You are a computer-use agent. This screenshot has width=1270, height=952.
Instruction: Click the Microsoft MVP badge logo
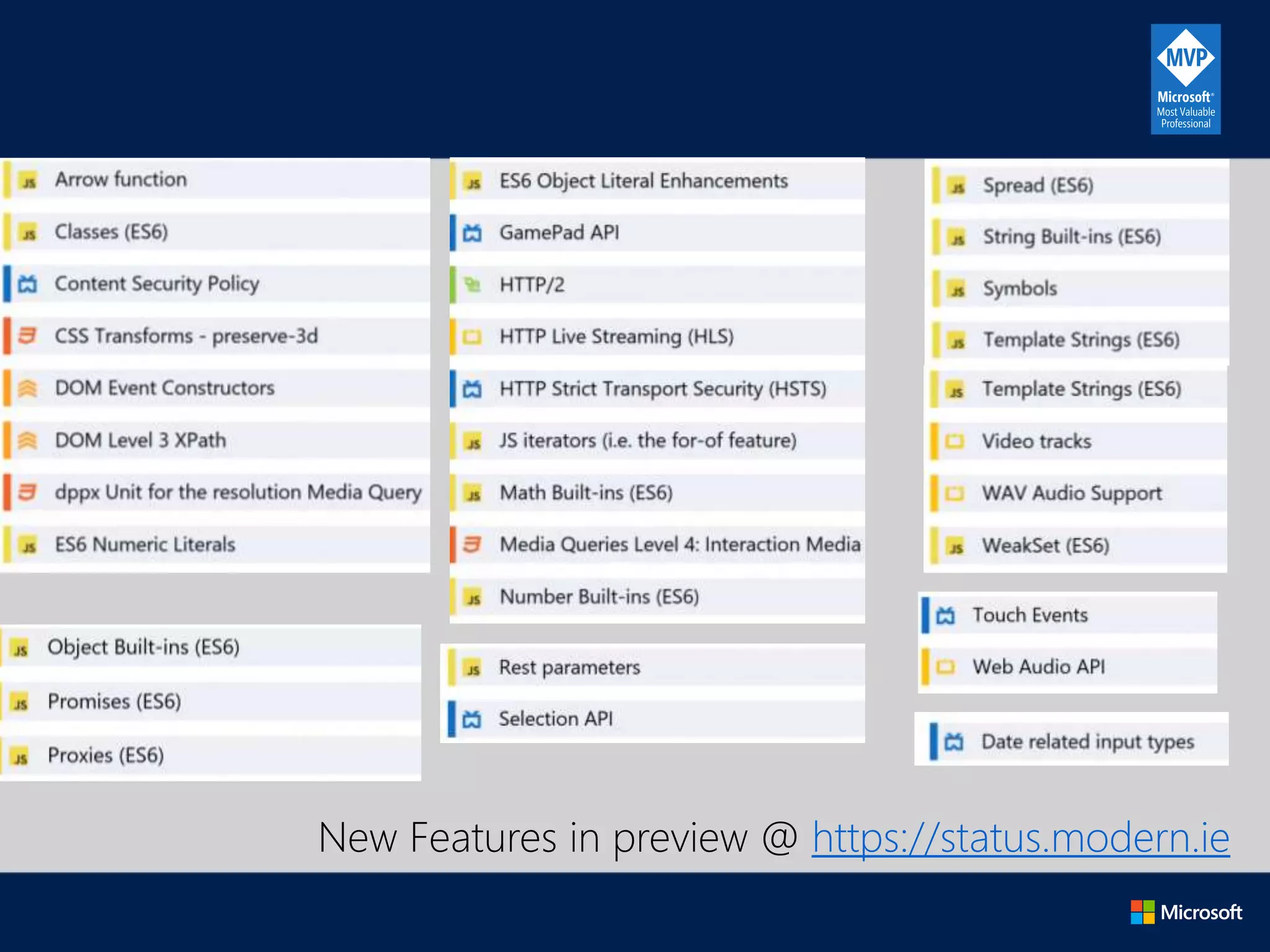pyautogui.click(x=1186, y=79)
